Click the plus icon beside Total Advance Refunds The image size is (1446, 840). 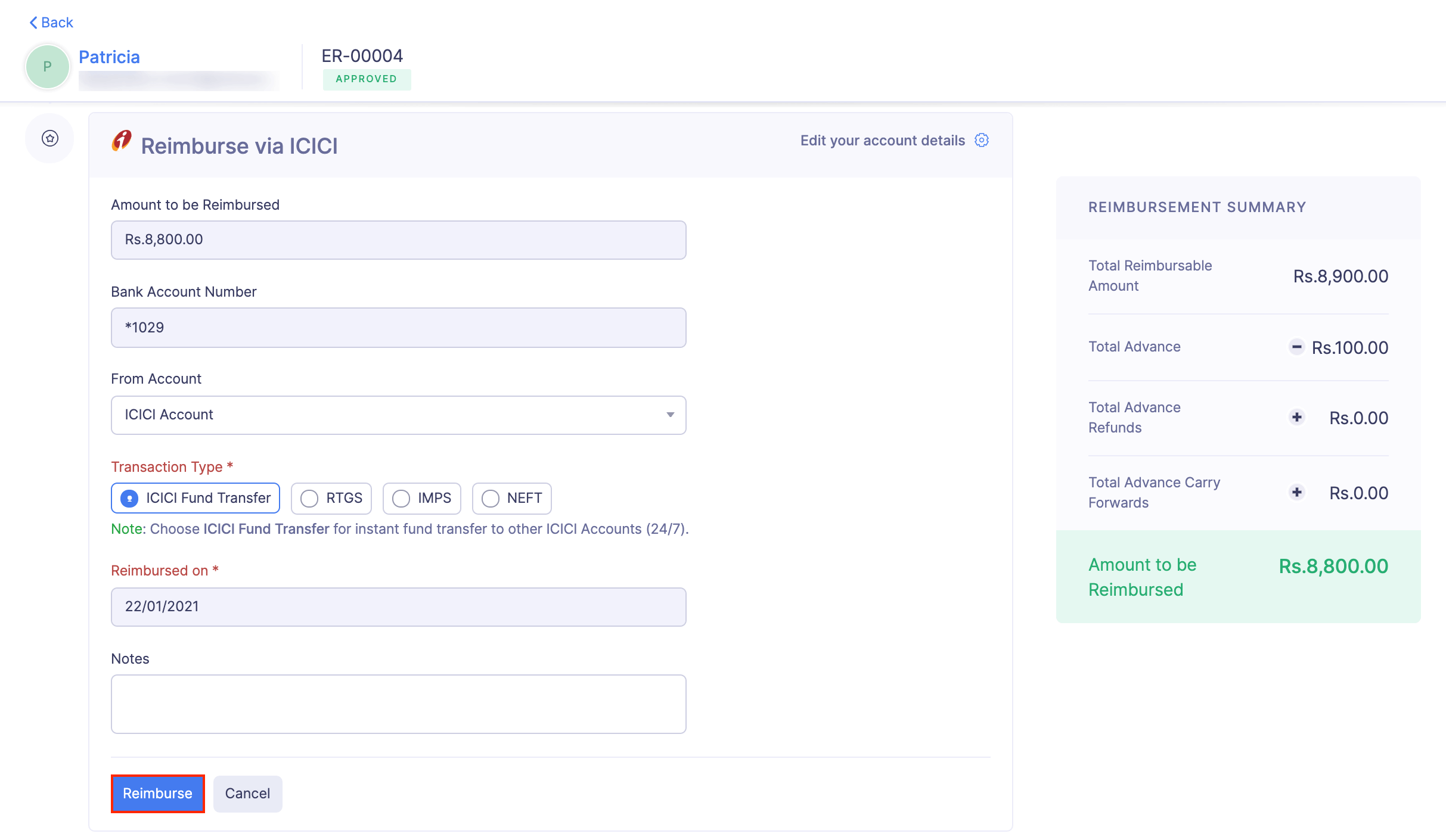pyautogui.click(x=1296, y=418)
